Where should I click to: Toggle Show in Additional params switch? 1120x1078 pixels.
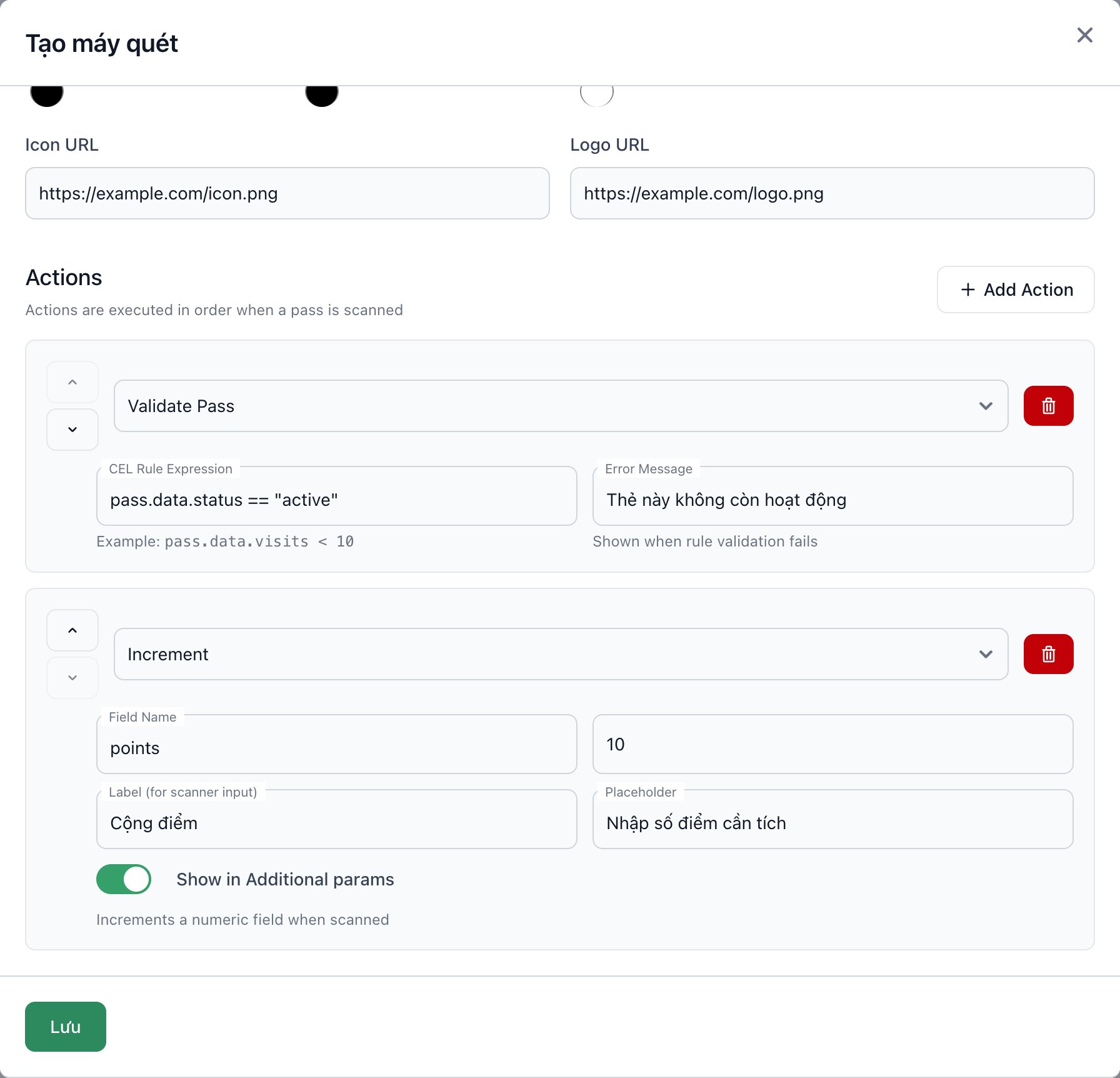pyautogui.click(x=124, y=879)
